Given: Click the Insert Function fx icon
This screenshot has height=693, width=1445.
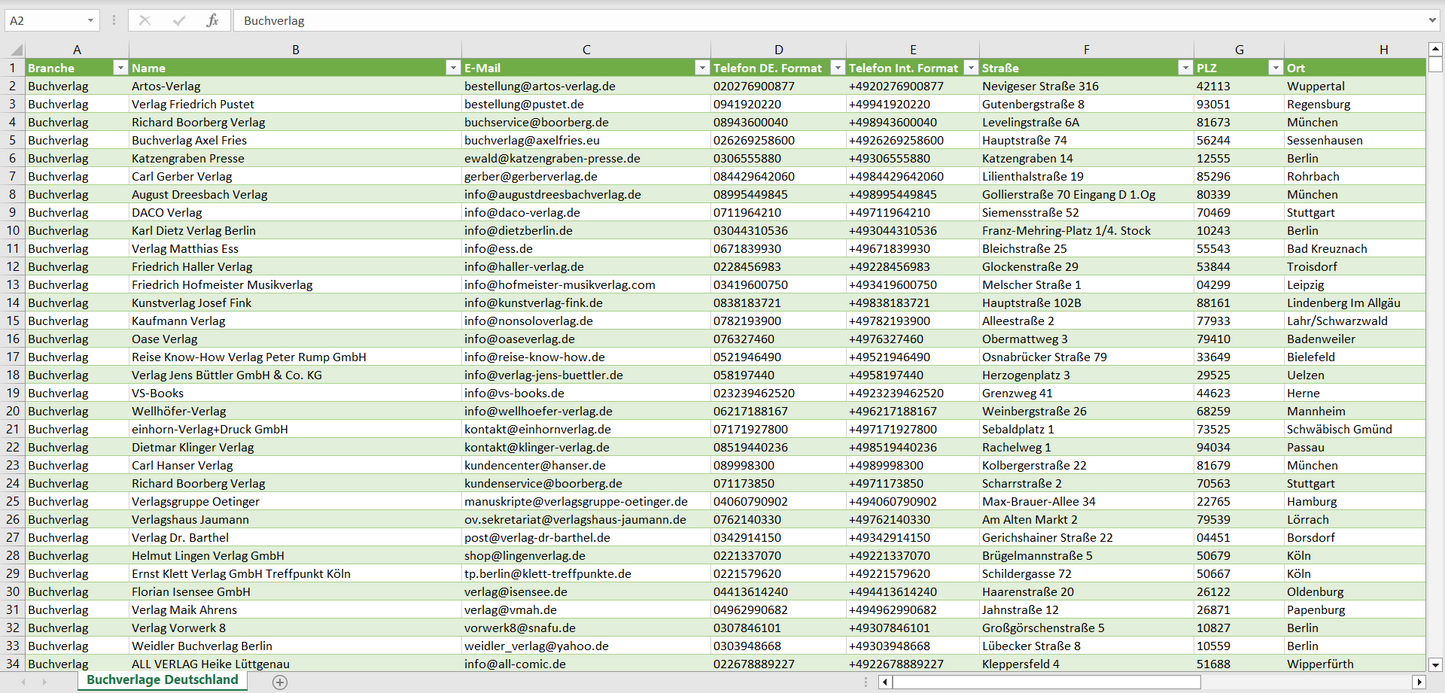Looking at the screenshot, I should [212, 20].
